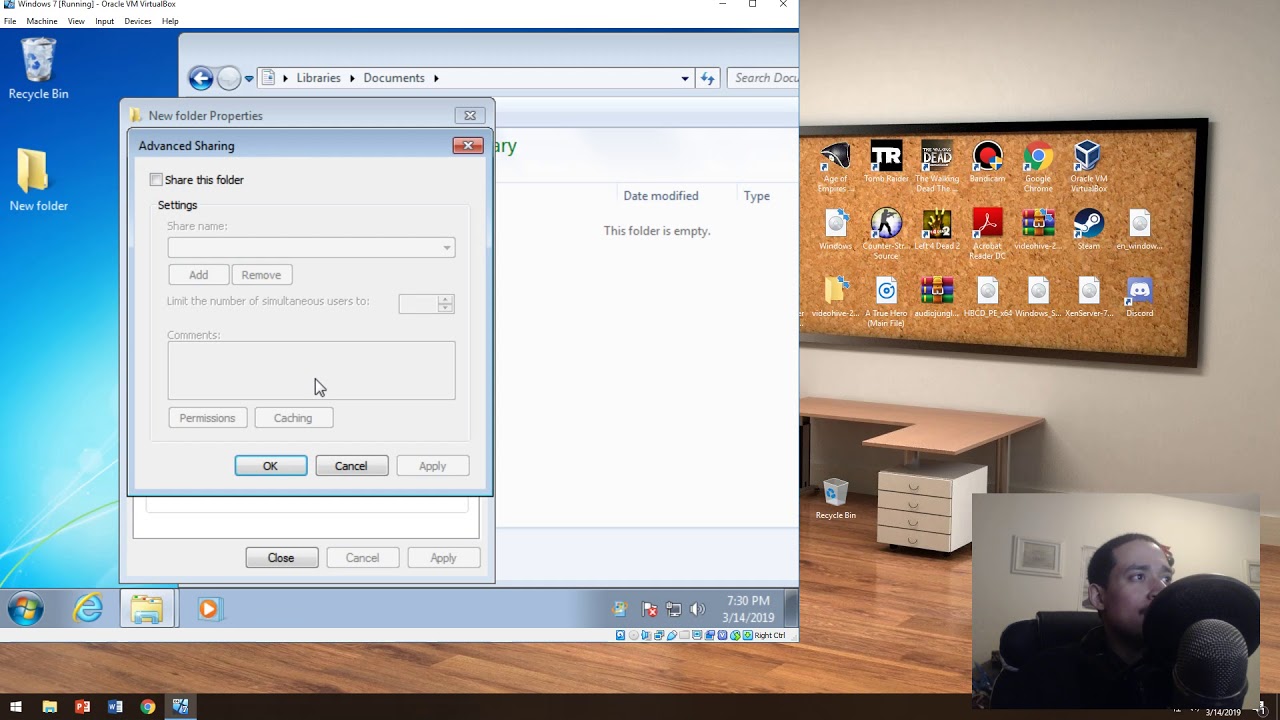Select Libraries in the address breadcrumb
The height and width of the screenshot is (720, 1280).
(x=318, y=78)
